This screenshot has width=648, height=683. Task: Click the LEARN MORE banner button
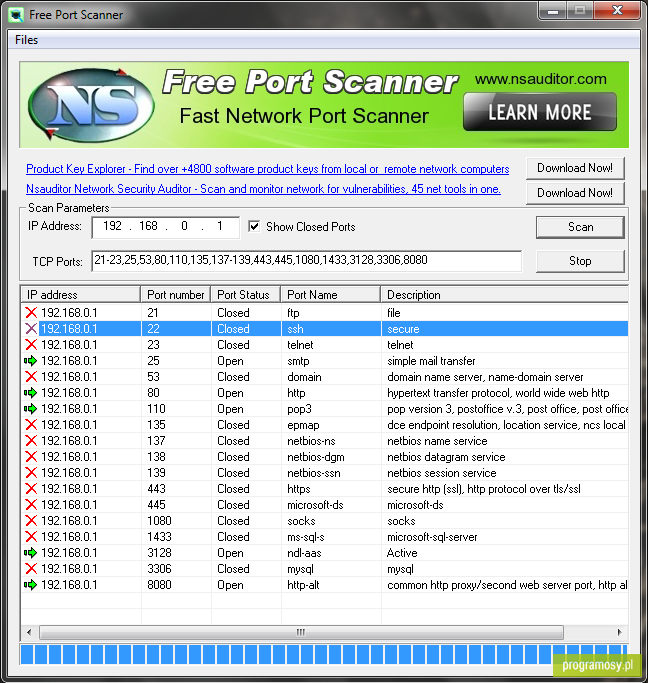(x=540, y=112)
